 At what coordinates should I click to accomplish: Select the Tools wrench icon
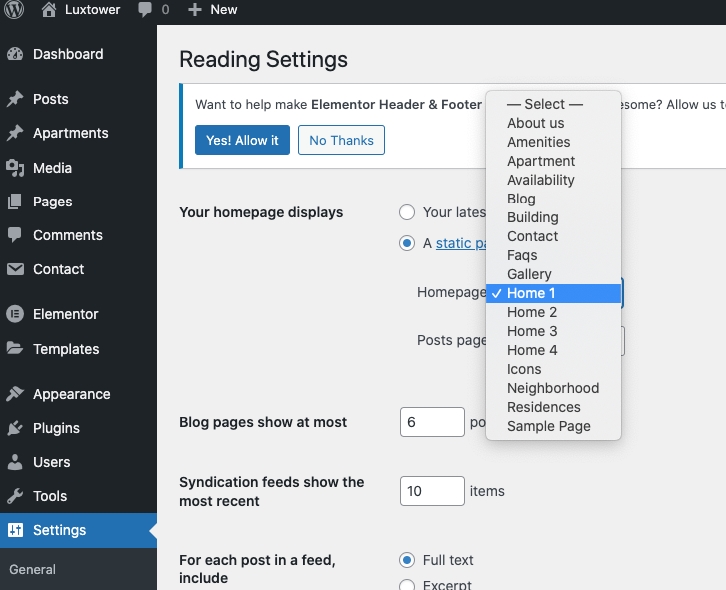click(15, 496)
